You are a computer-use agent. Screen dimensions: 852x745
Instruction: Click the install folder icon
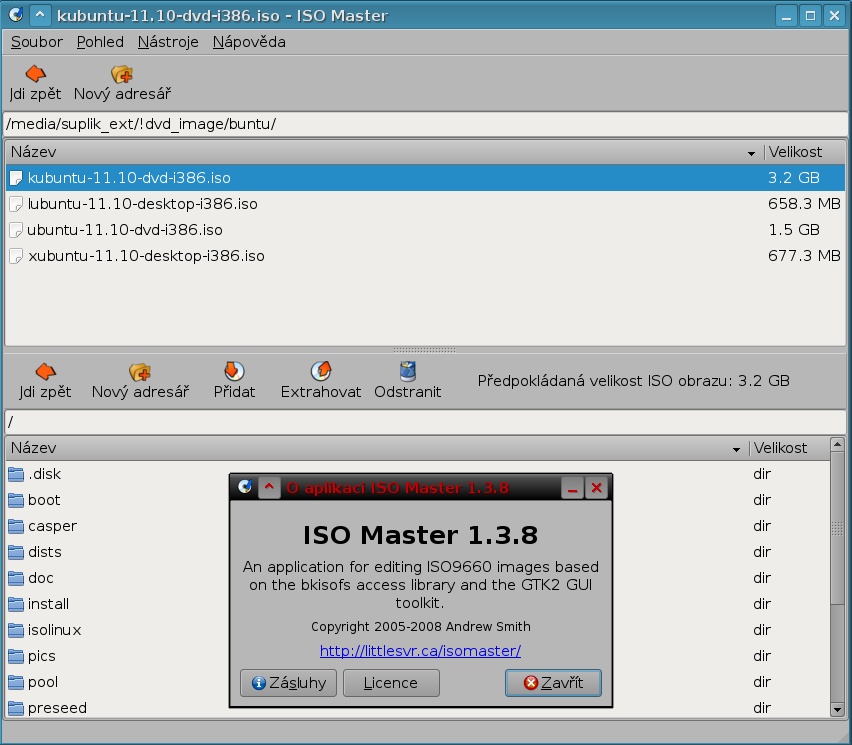tap(16, 605)
